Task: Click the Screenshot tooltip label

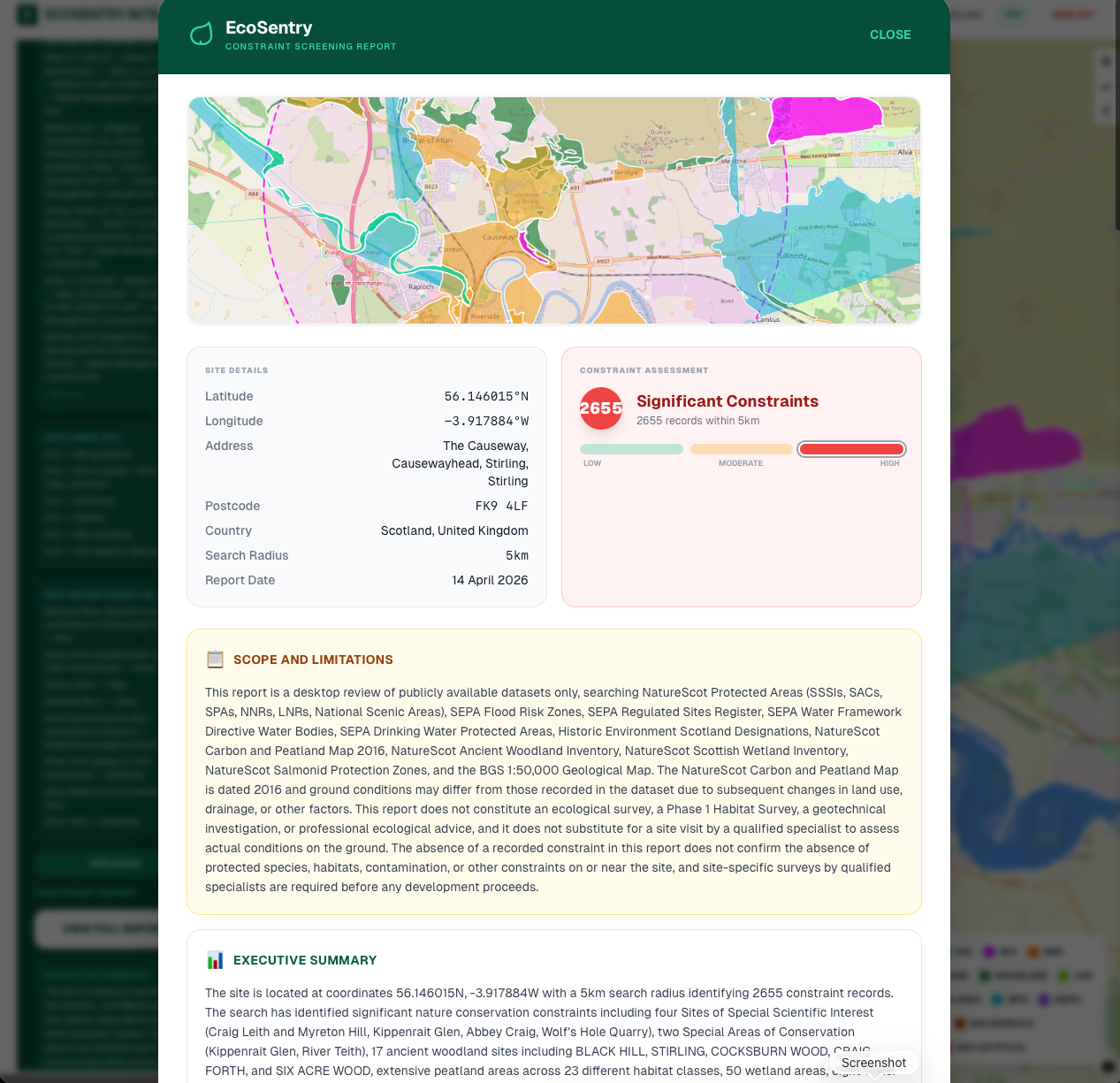Action: coord(873,1063)
